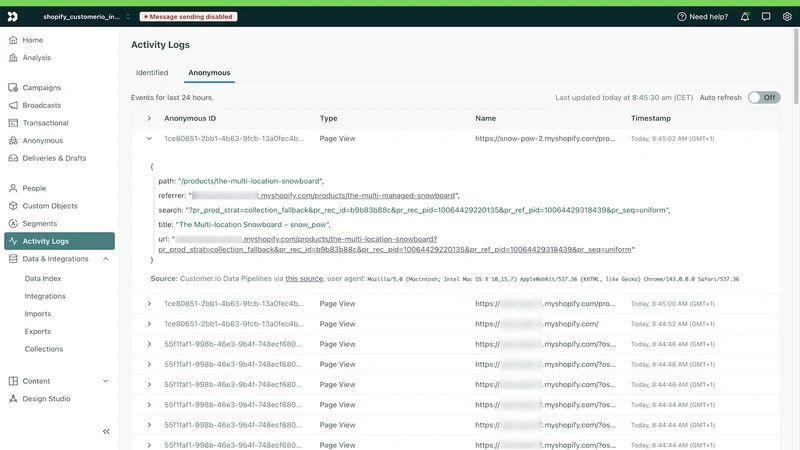Switch to the Identified tab
This screenshot has width=800, height=450.
[x=152, y=72]
